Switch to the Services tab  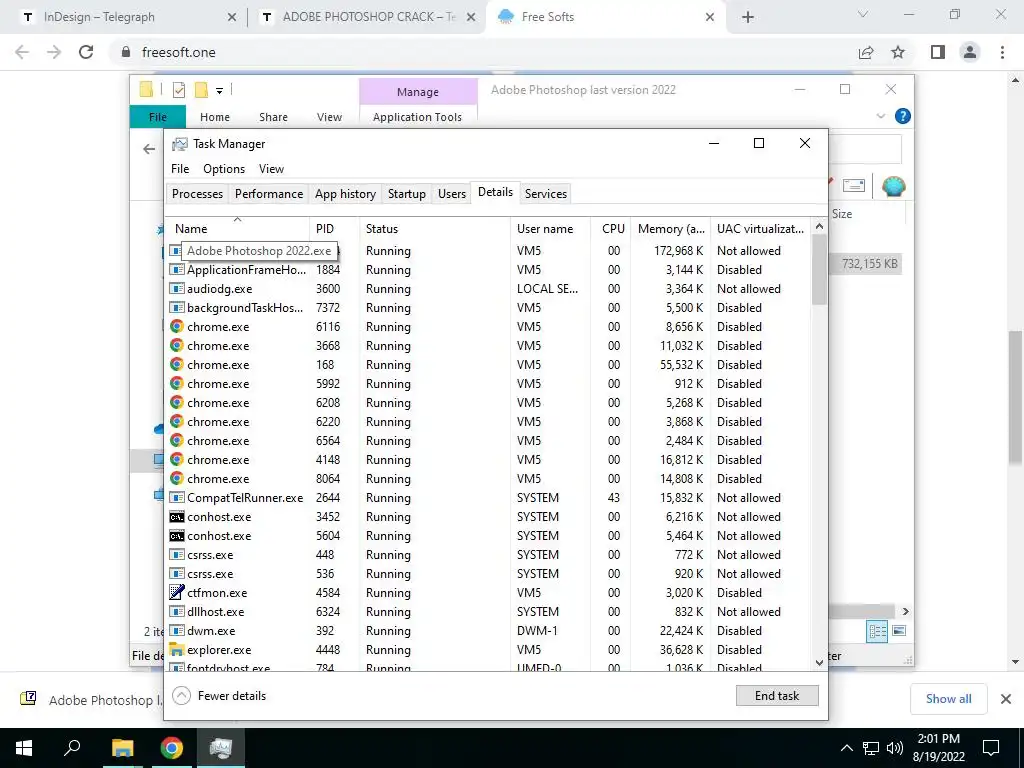[x=546, y=193]
